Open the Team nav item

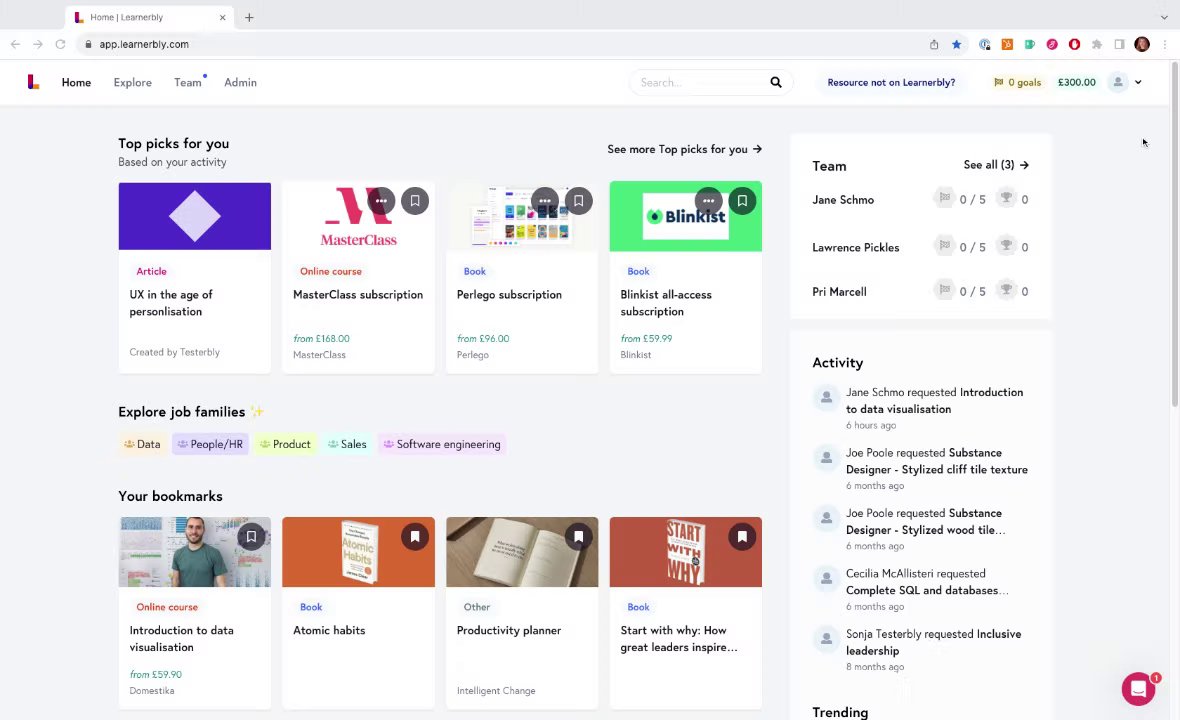coord(187,82)
